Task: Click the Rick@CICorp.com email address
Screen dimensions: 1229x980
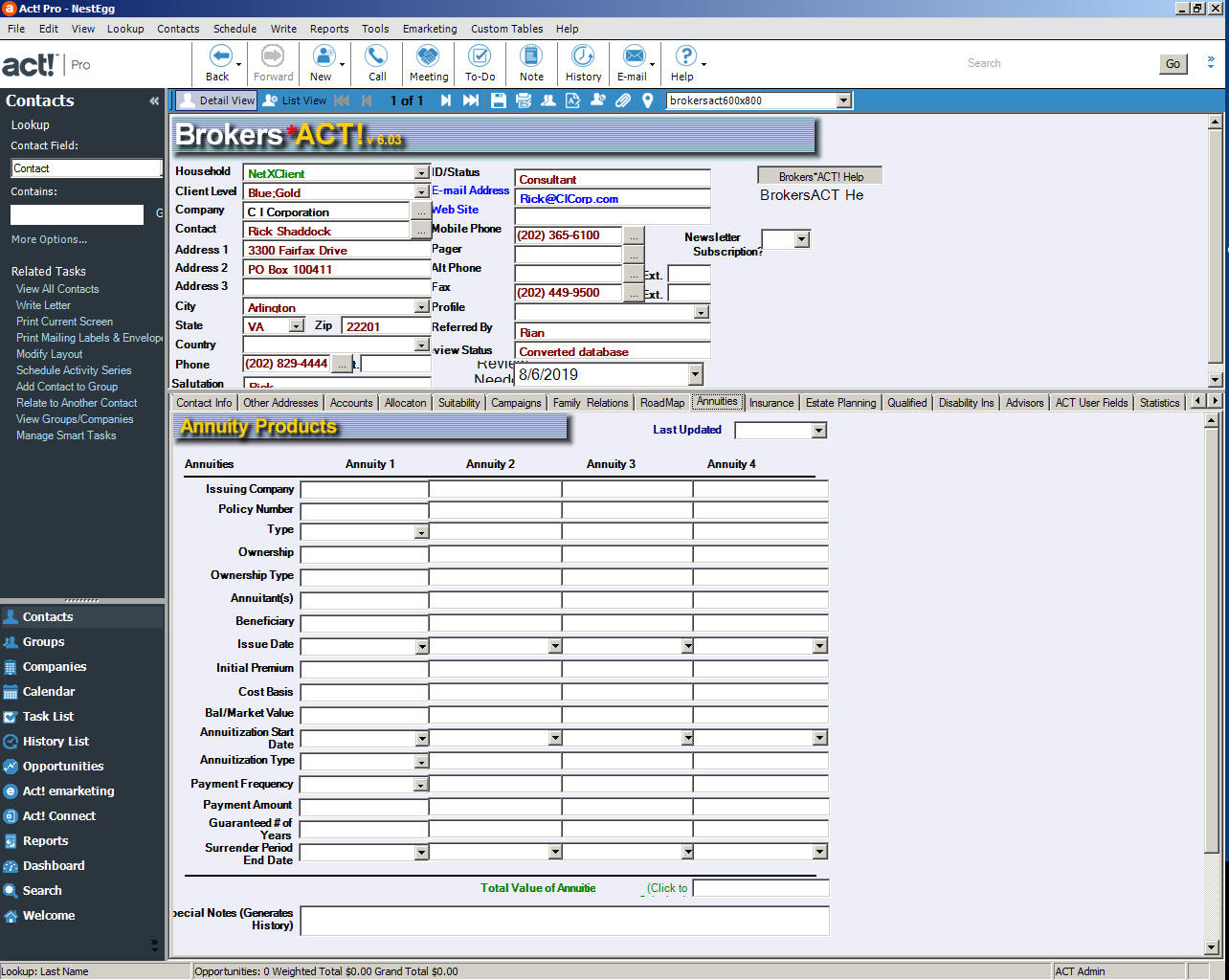Action: point(570,199)
